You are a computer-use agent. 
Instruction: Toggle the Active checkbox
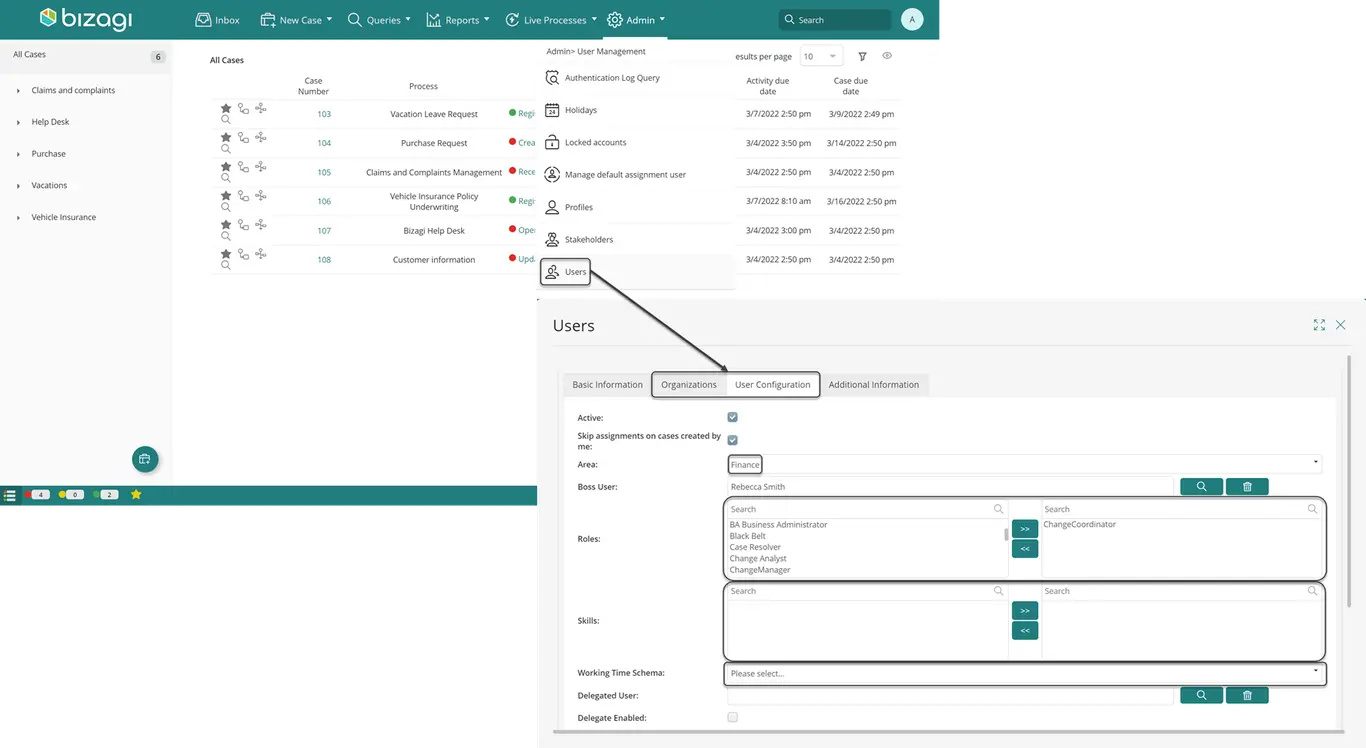(x=733, y=417)
